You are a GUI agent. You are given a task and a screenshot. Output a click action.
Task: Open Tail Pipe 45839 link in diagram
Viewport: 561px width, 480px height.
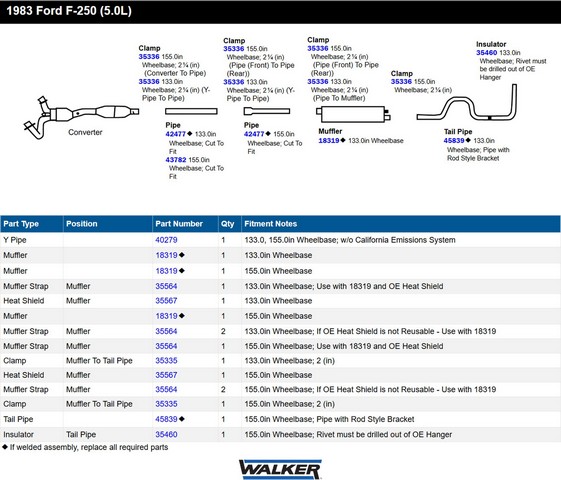(454, 141)
